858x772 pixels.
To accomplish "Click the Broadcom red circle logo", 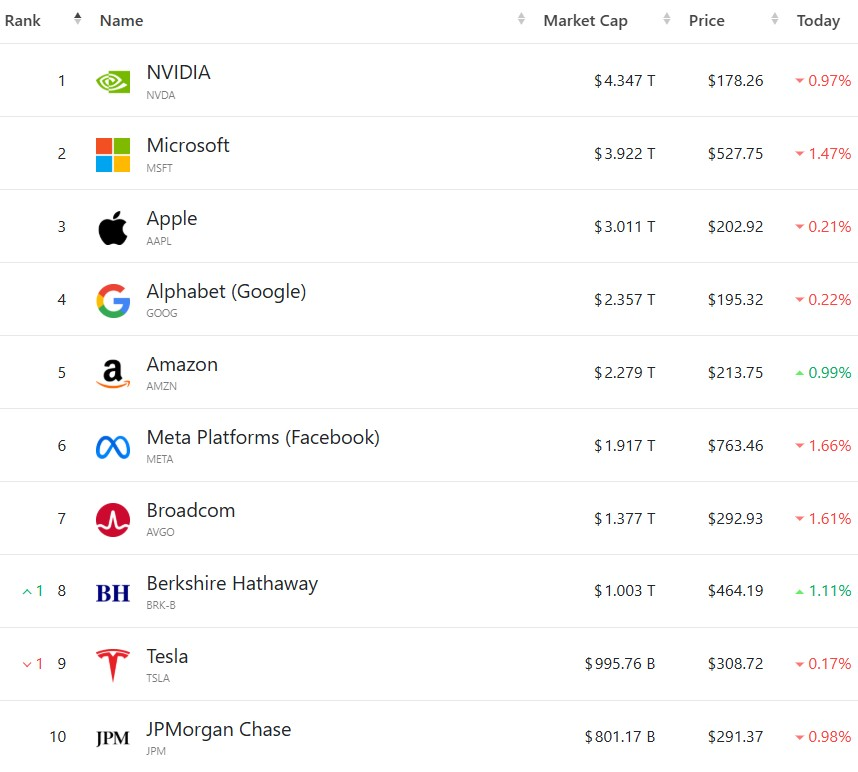I will (113, 519).
